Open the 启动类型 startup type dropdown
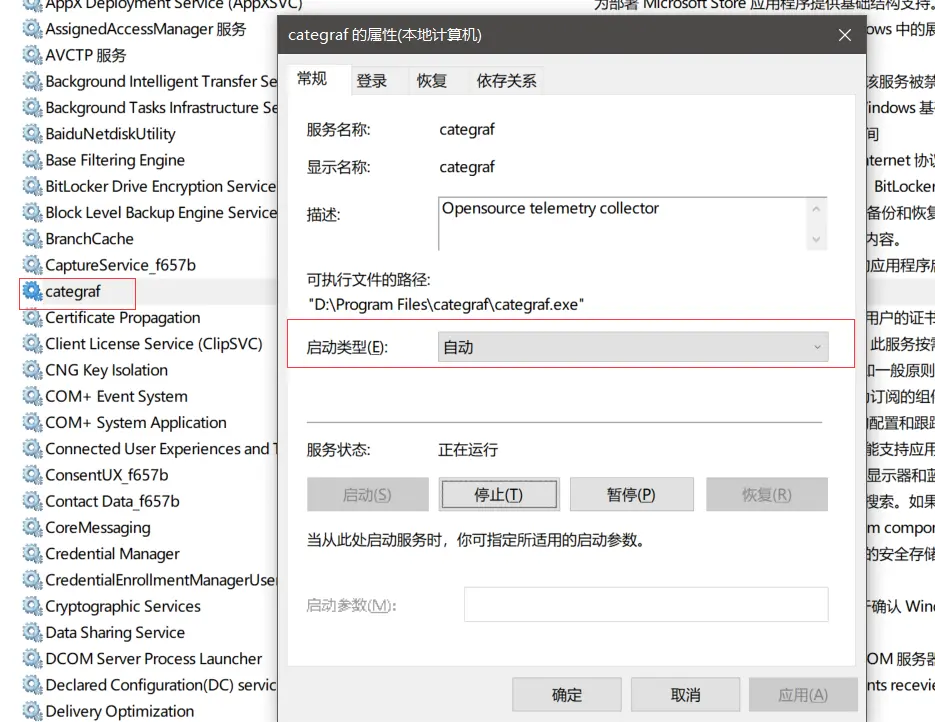935x722 pixels. pos(633,348)
